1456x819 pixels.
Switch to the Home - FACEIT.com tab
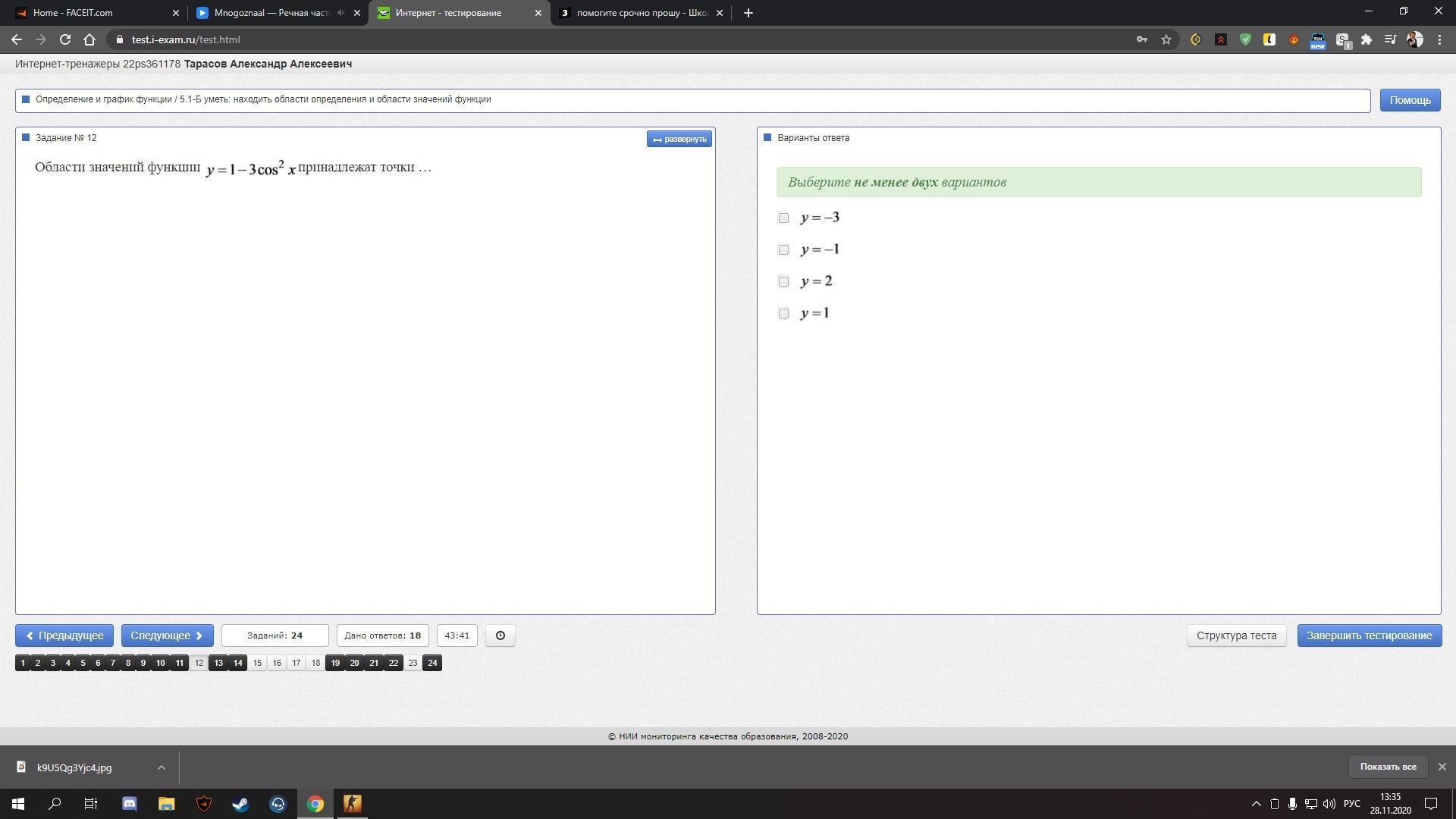tap(91, 13)
